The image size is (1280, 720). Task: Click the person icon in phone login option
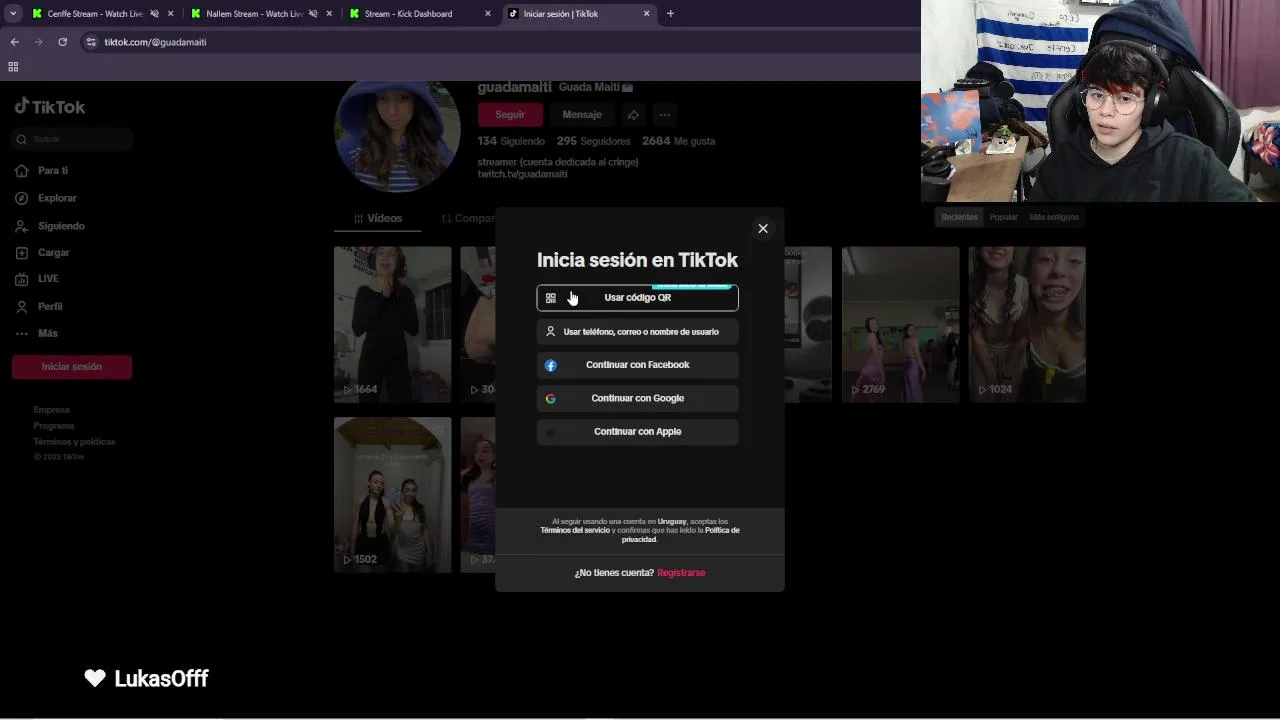tap(551, 331)
